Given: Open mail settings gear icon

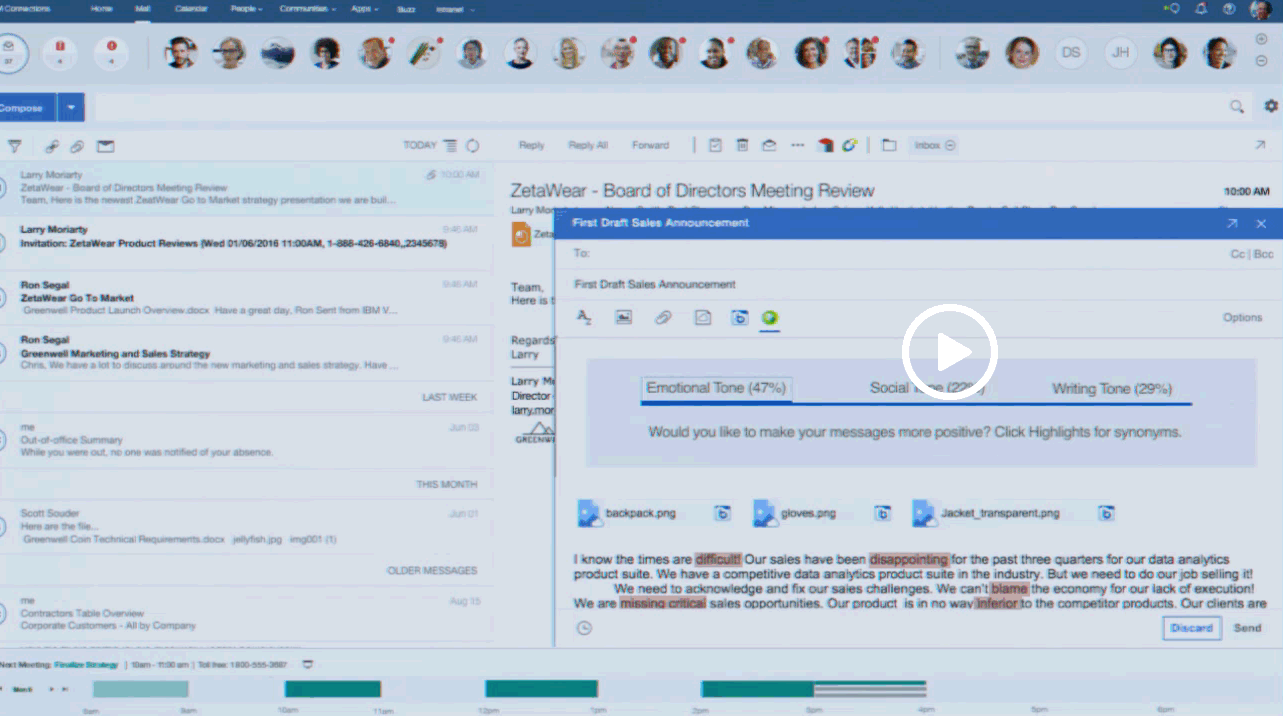Looking at the screenshot, I should tap(1271, 106).
